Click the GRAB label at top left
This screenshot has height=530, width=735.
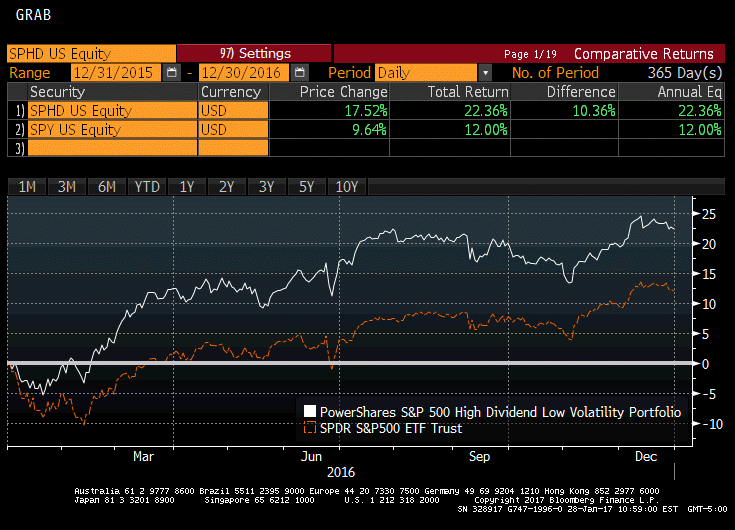coord(33,15)
